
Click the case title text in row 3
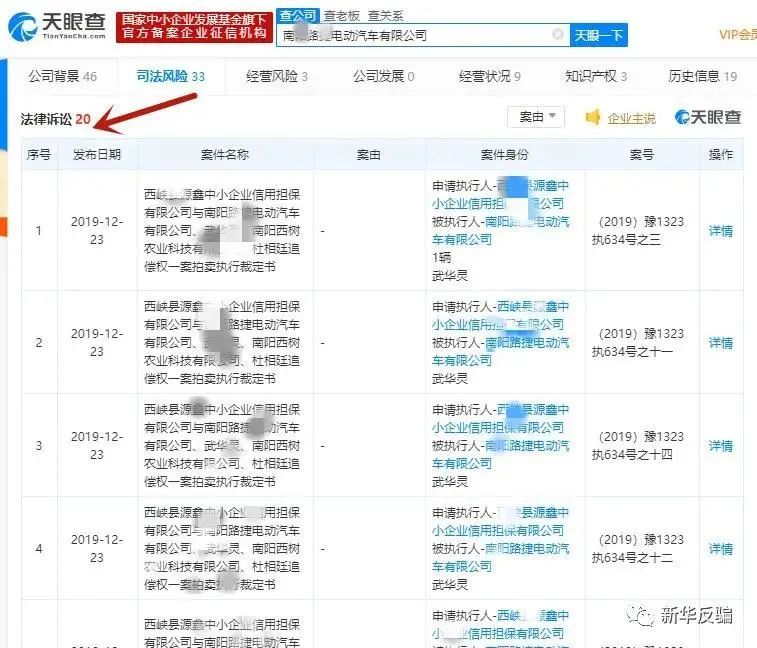click(x=222, y=445)
